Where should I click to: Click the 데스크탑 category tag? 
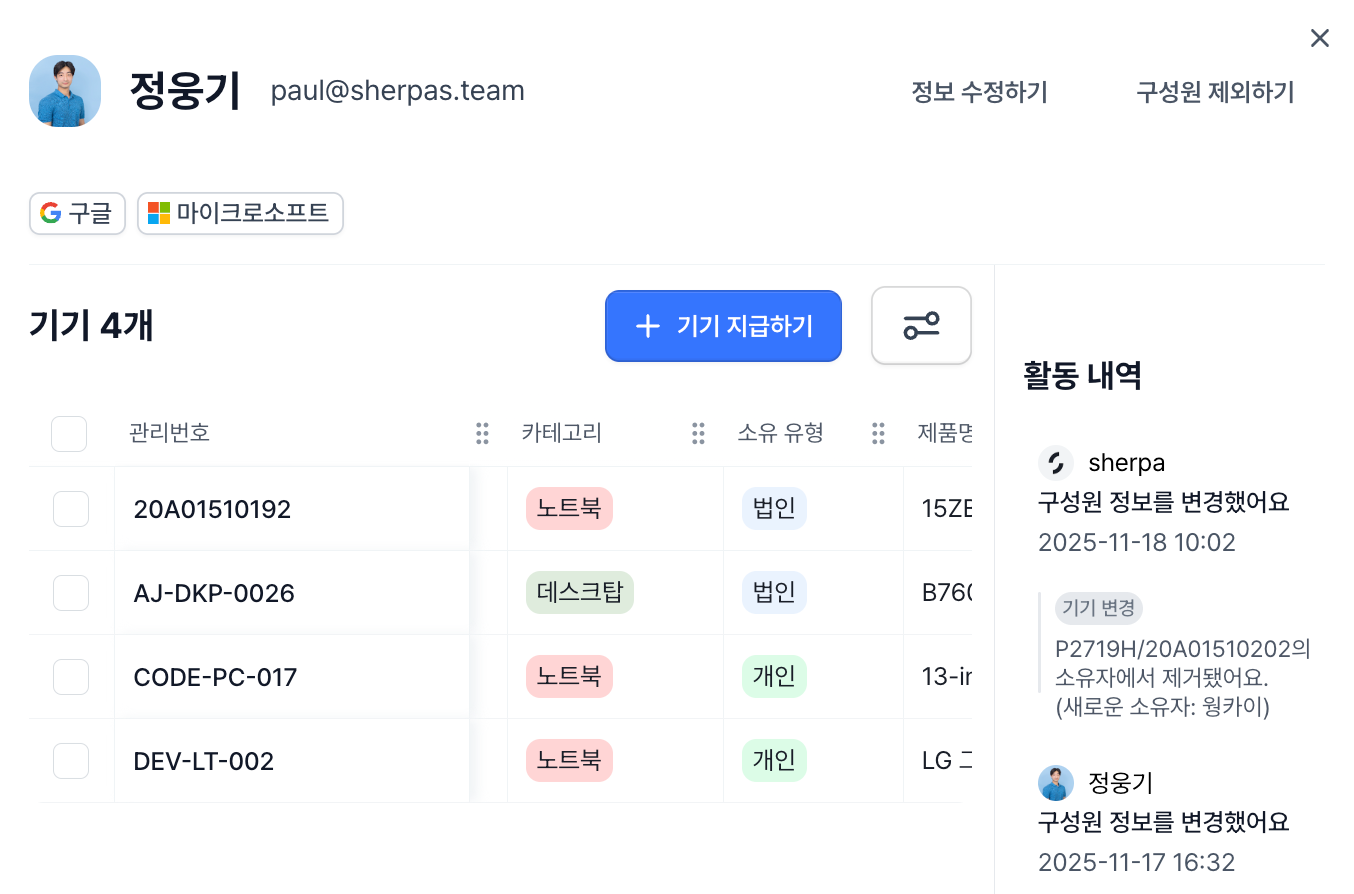point(580,593)
